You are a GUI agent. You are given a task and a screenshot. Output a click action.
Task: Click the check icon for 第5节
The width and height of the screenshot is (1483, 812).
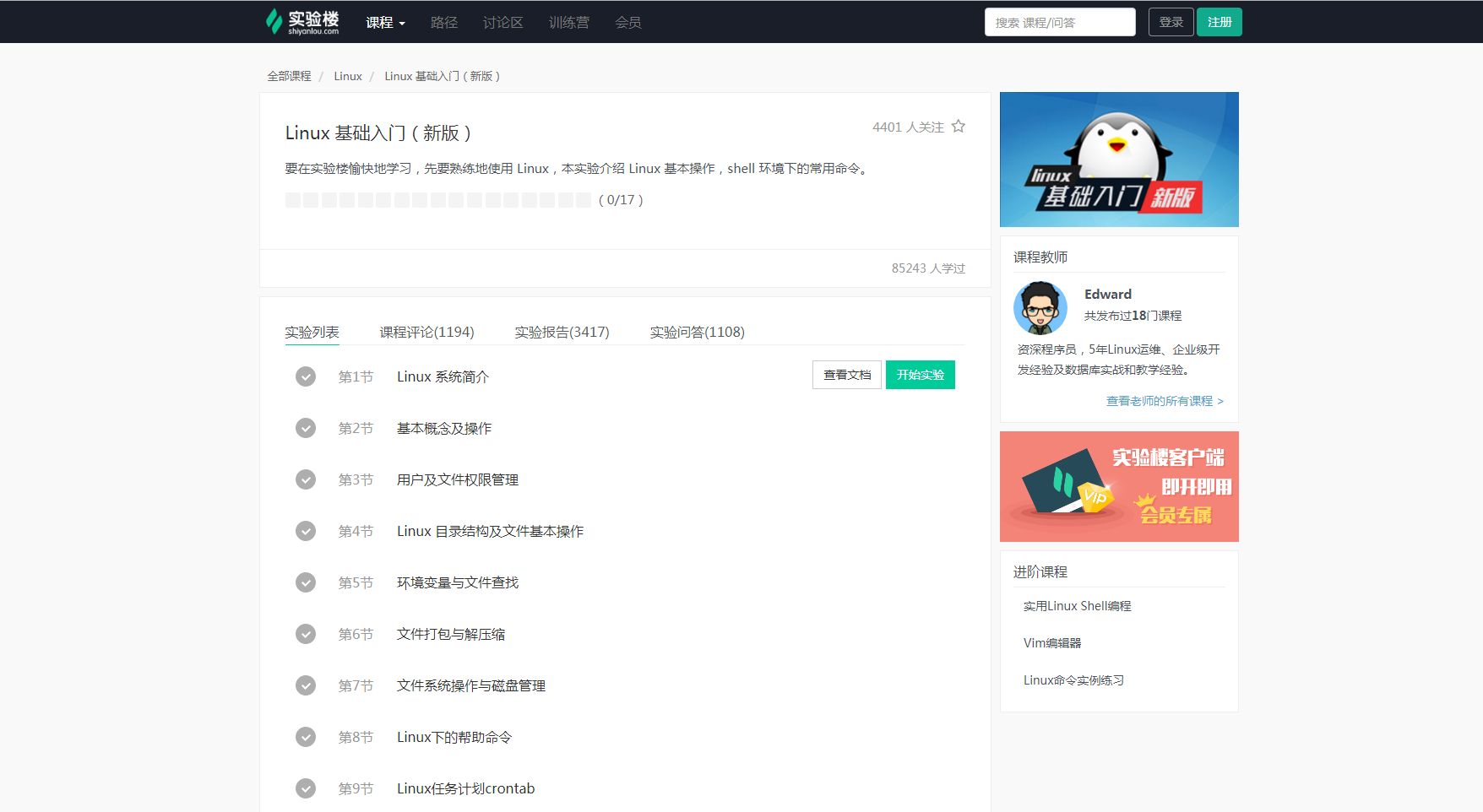[x=306, y=582]
